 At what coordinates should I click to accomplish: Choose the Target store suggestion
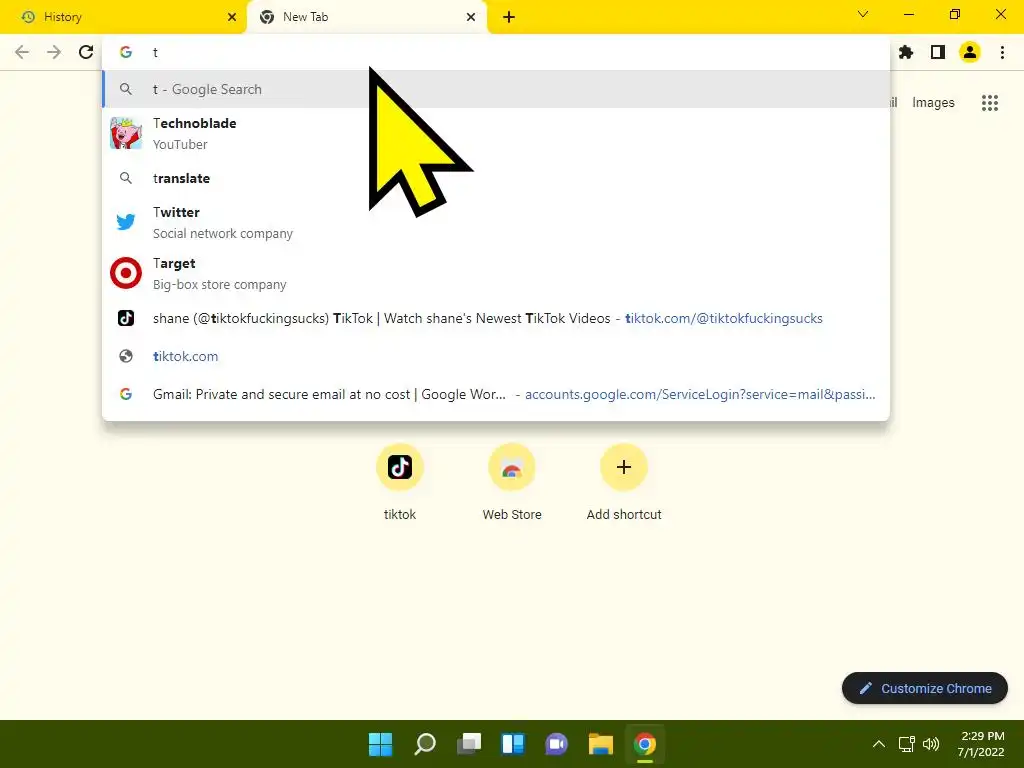(x=496, y=273)
